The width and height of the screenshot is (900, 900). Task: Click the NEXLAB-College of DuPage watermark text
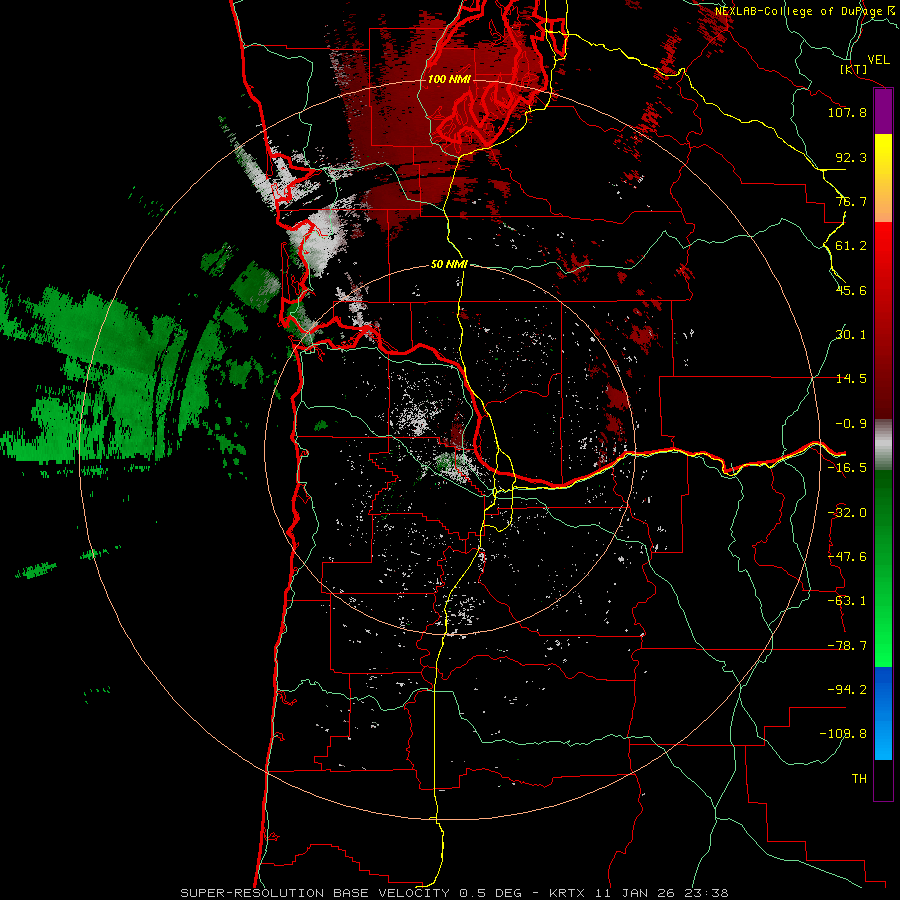coord(798,11)
